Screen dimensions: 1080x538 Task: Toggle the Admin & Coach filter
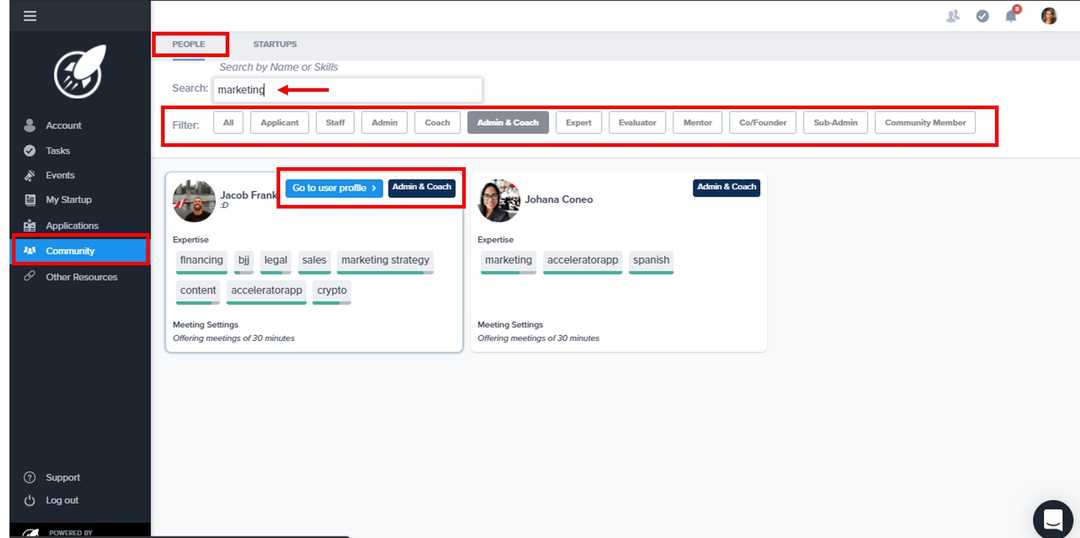[508, 123]
